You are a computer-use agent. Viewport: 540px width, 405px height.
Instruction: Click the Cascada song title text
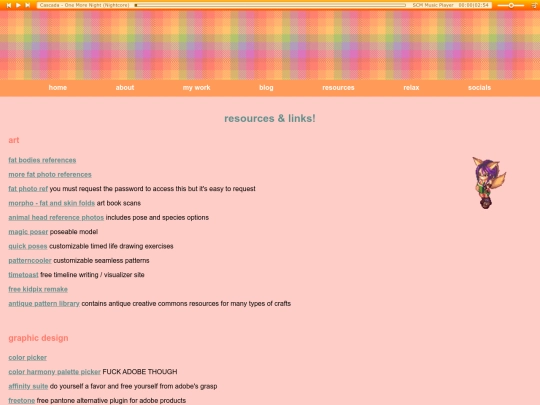click(84, 5)
